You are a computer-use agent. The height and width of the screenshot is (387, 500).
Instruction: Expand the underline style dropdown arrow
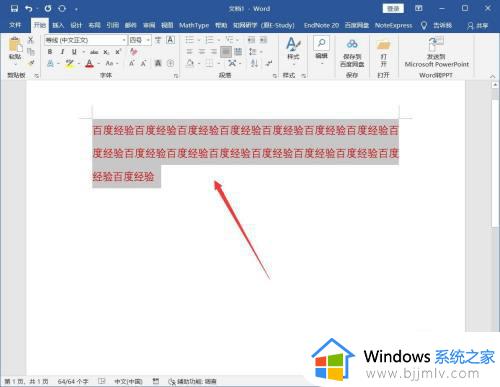pos(84,52)
